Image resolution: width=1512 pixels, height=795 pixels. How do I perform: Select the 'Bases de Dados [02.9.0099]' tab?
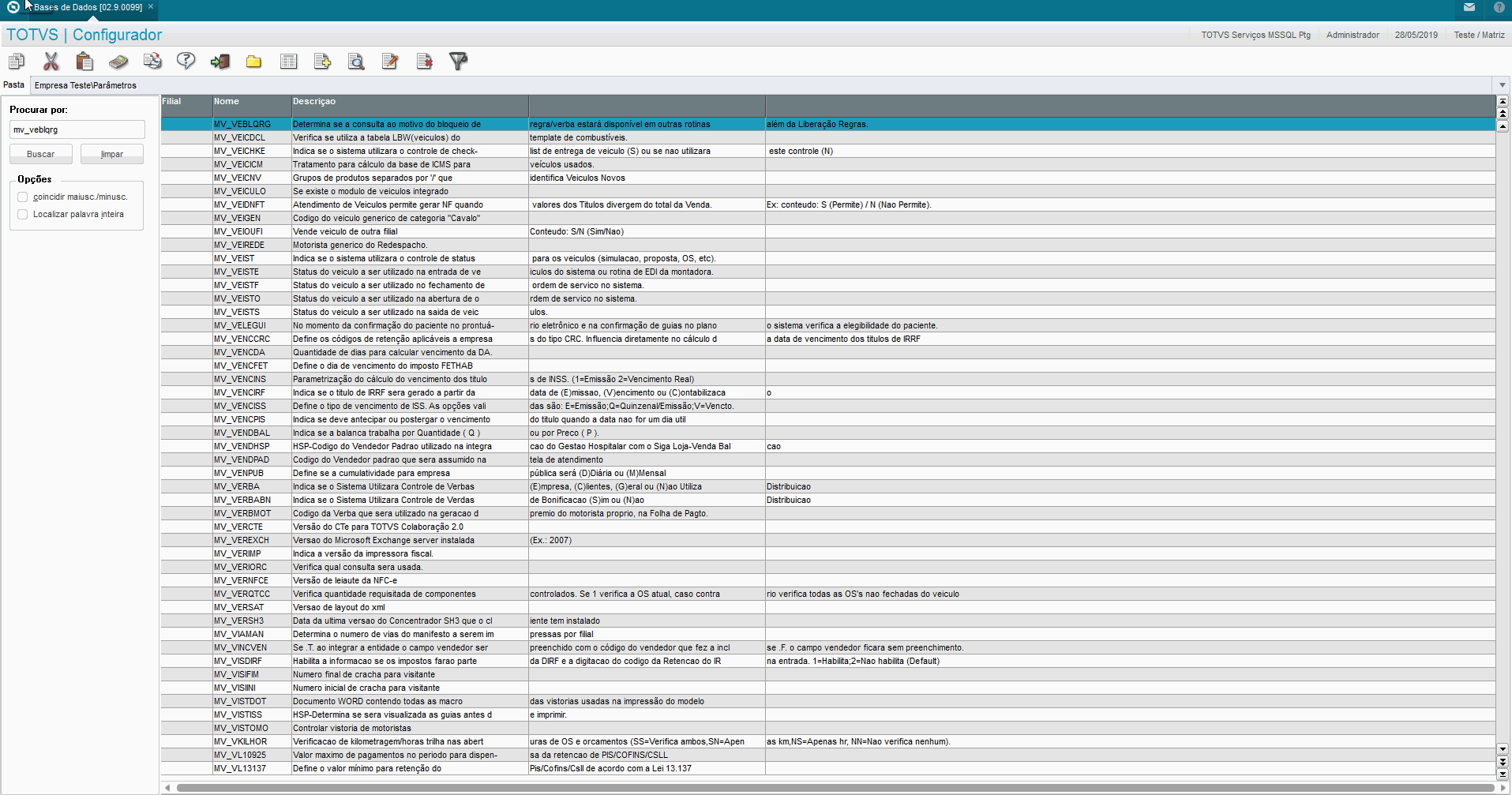click(x=88, y=7)
